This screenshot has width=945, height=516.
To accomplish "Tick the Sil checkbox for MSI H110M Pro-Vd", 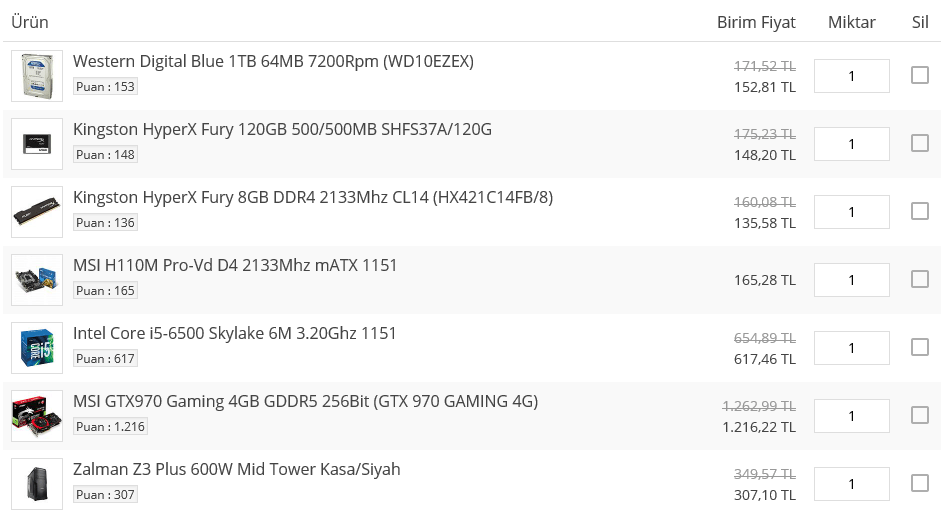I will click(920, 279).
